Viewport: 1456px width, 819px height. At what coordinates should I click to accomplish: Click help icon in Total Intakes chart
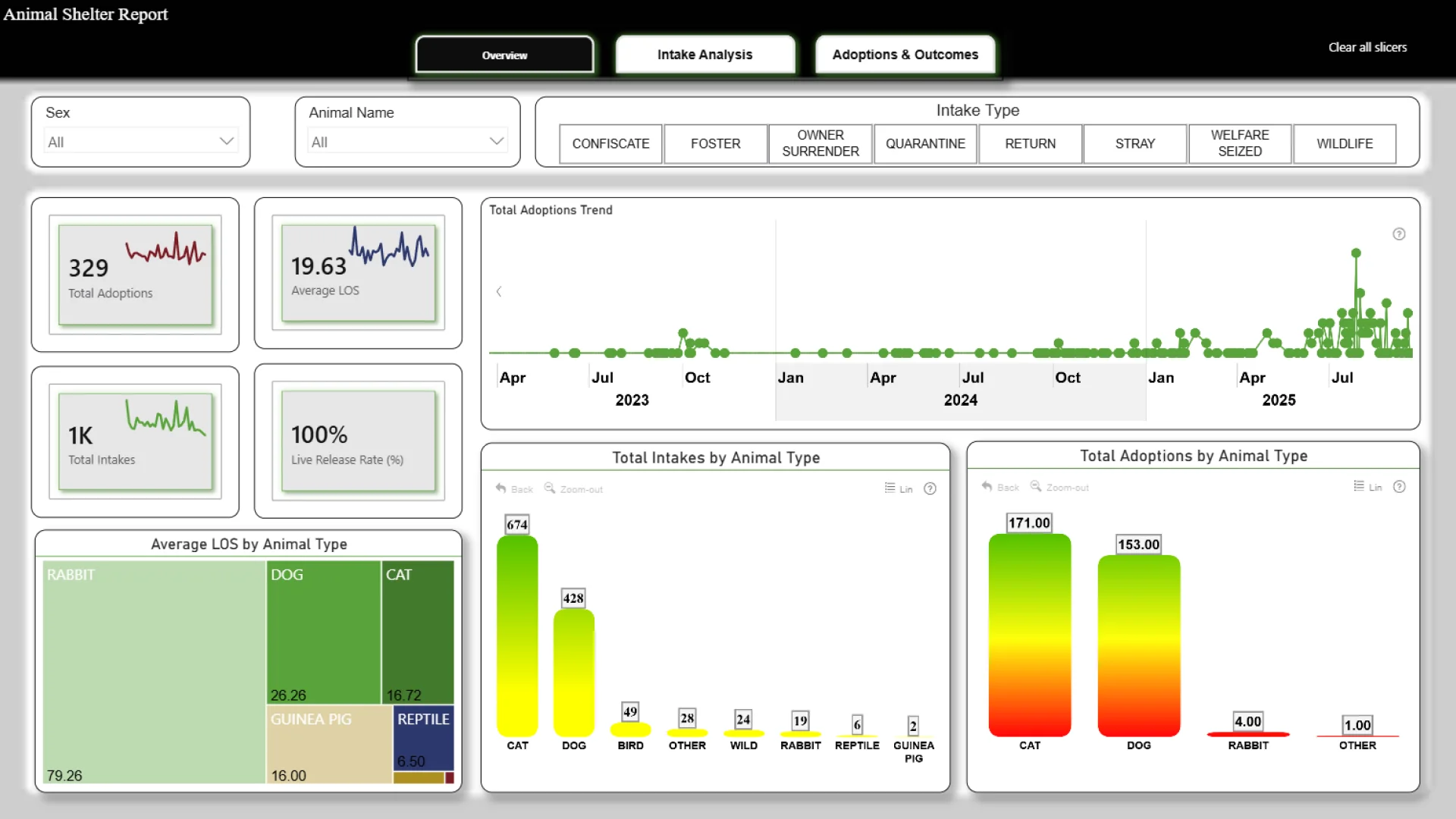click(x=930, y=489)
